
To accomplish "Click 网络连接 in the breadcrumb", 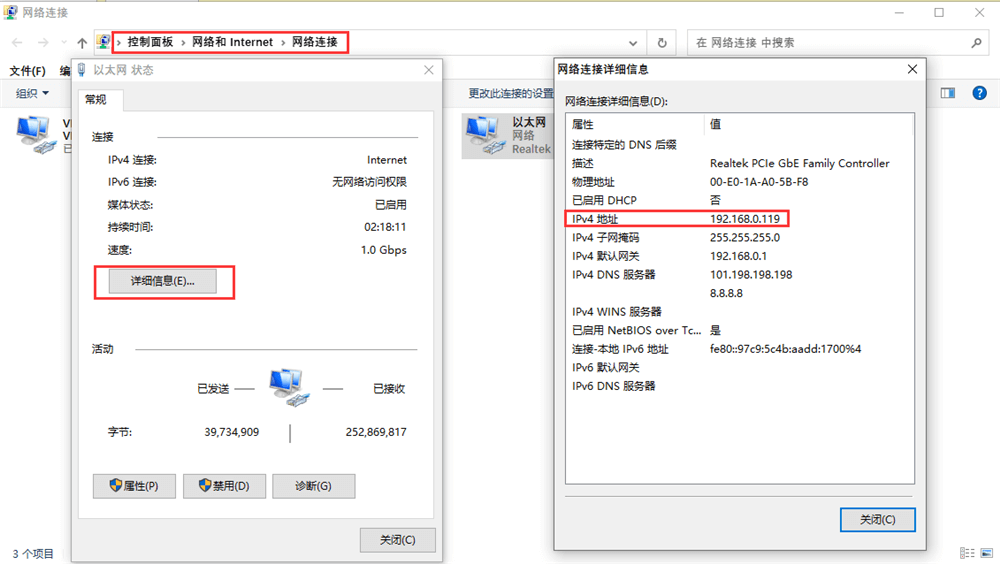I will tap(315, 42).
